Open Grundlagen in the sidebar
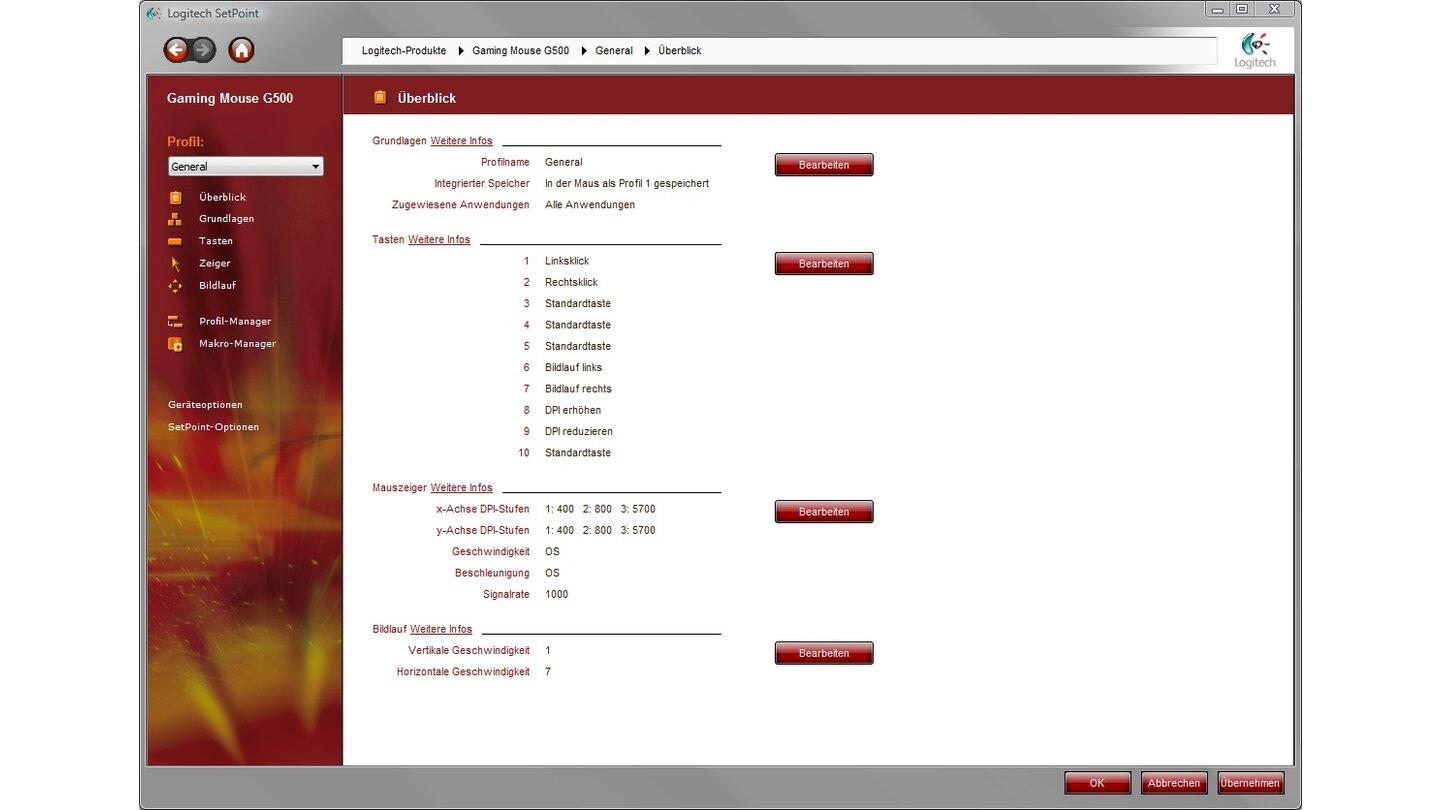Viewport: 1440px width, 810px height. coord(226,219)
